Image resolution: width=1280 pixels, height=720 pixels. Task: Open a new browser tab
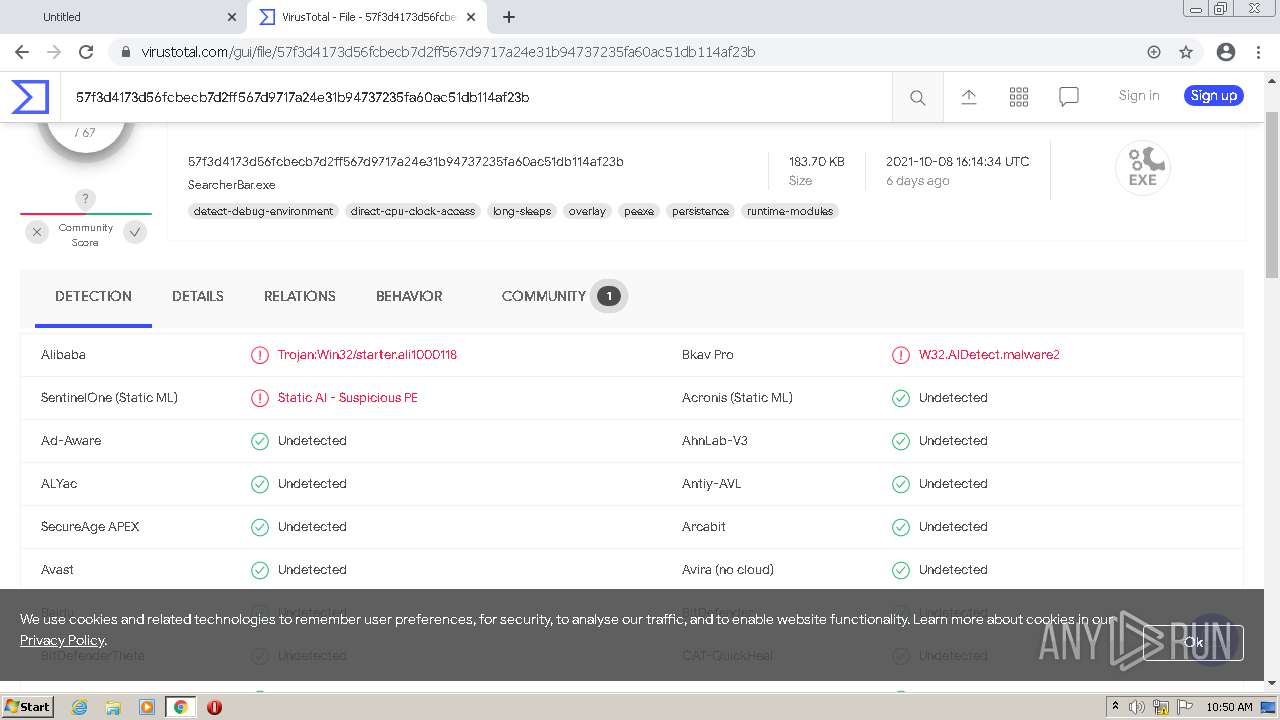[x=509, y=17]
